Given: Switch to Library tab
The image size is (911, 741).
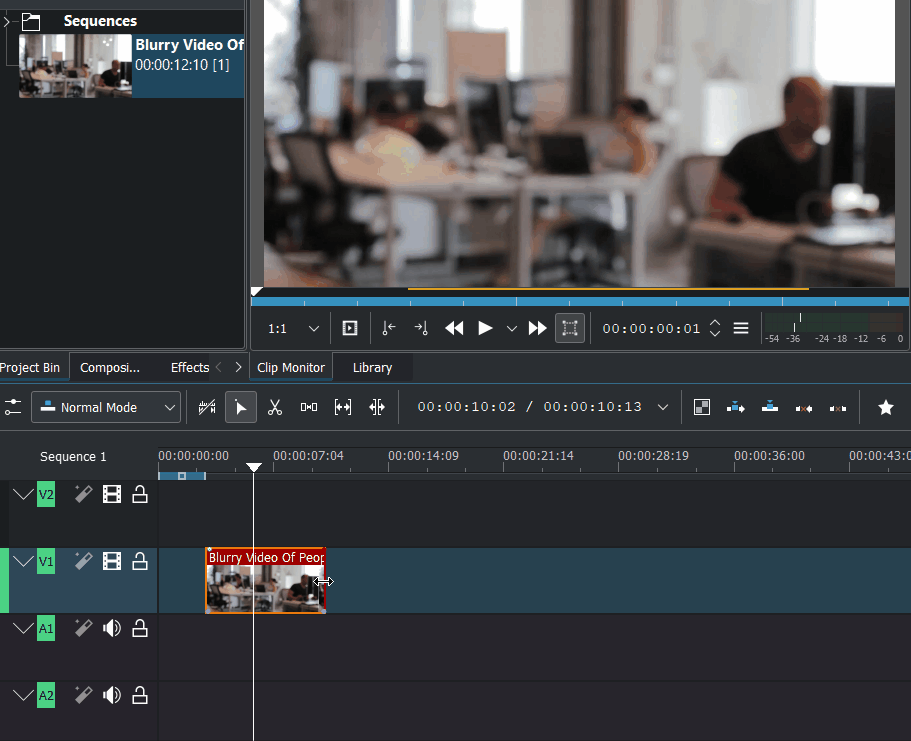Looking at the screenshot, I should [372, 367].
